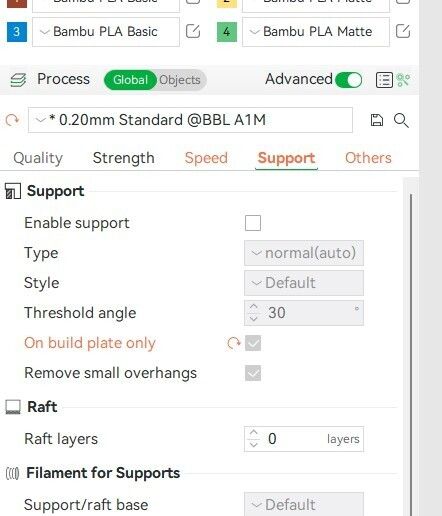The image size is (442, 516).
Task: Switch to the Strength tab
Action: pyautogui.click(x=124, y=158)
